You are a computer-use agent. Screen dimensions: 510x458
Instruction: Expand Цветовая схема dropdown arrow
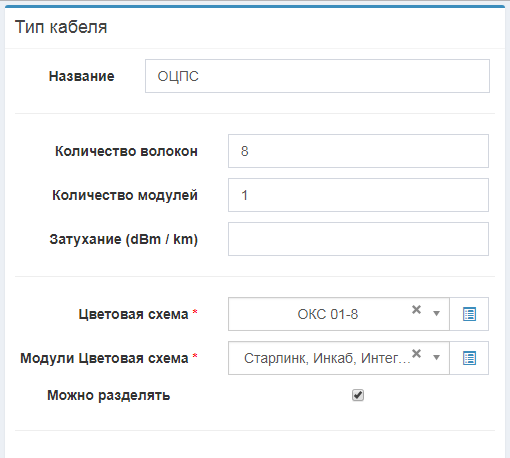(436, 313)
